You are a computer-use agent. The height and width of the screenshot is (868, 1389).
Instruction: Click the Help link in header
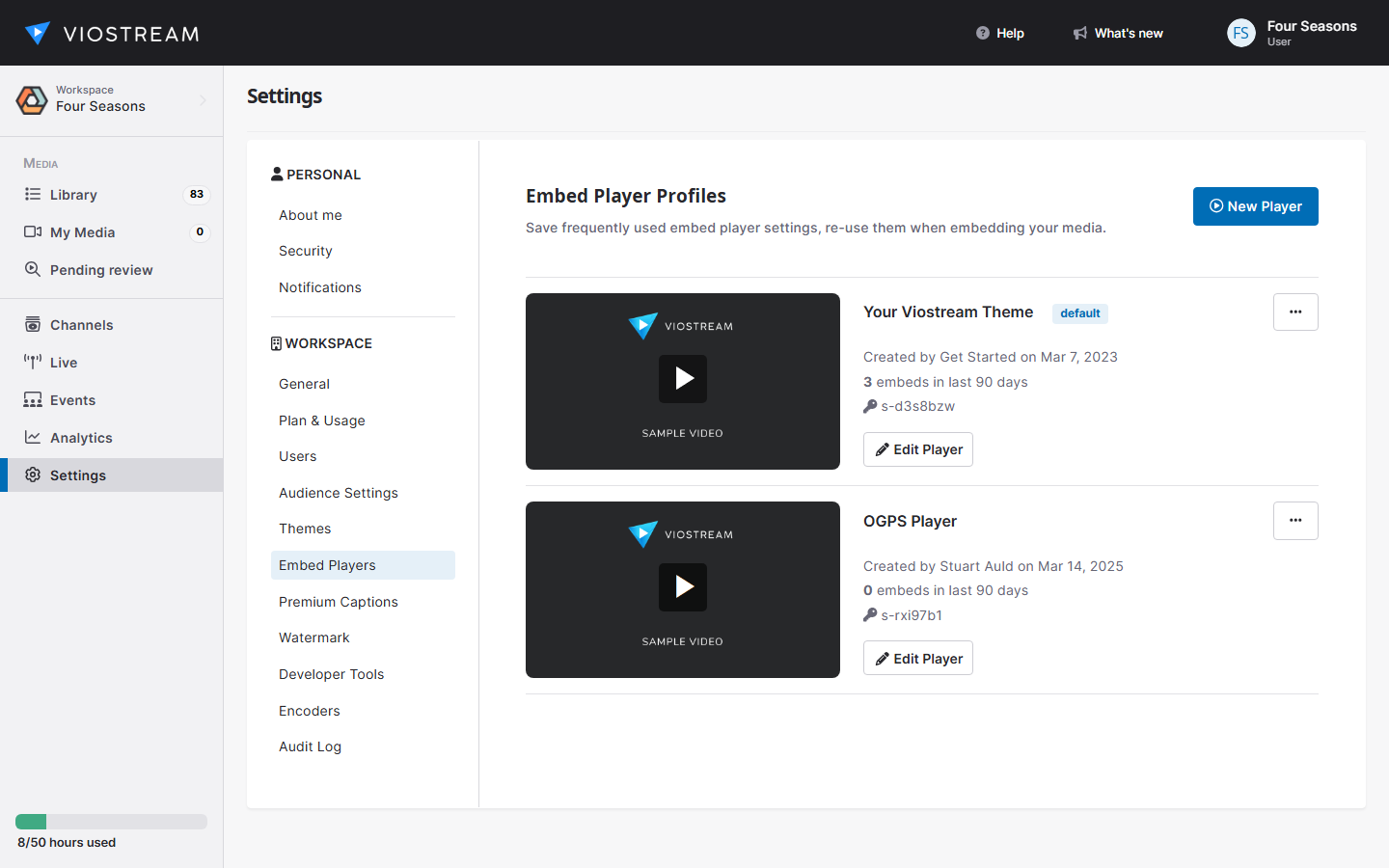(x=1010, y=34)
